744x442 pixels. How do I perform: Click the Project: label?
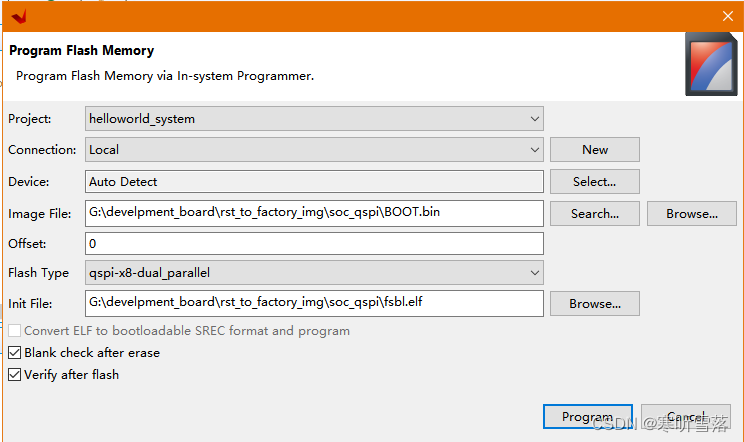coord(29,119)
